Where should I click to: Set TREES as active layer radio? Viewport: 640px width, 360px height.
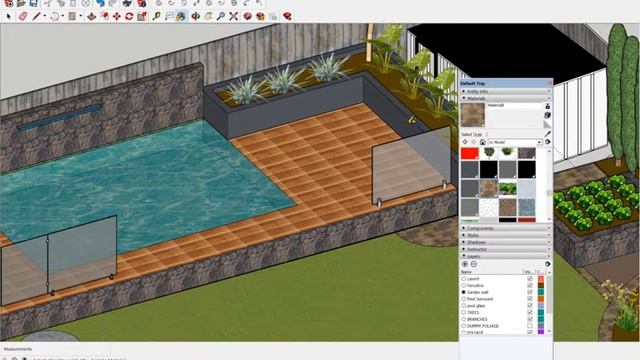click(x=464, y=312)
